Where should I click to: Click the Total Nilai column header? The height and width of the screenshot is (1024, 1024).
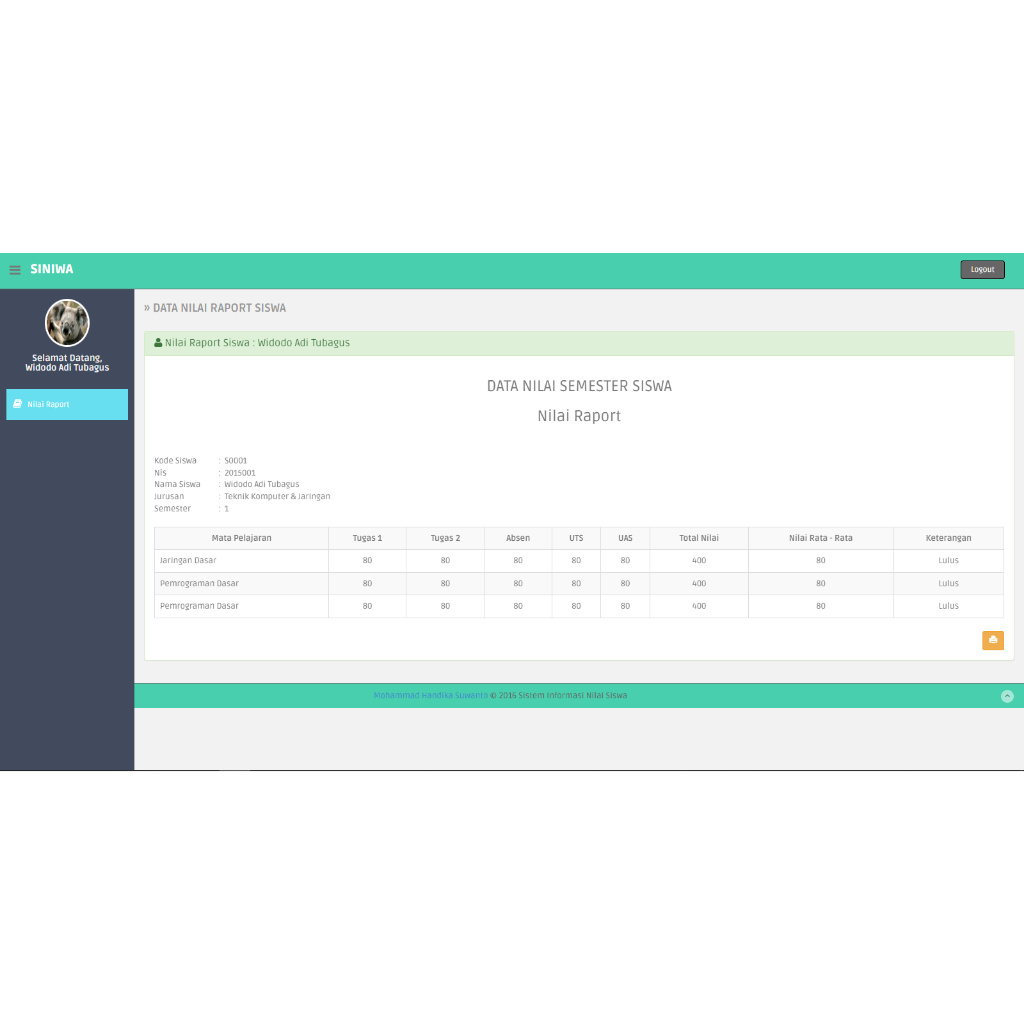(698, 537)
